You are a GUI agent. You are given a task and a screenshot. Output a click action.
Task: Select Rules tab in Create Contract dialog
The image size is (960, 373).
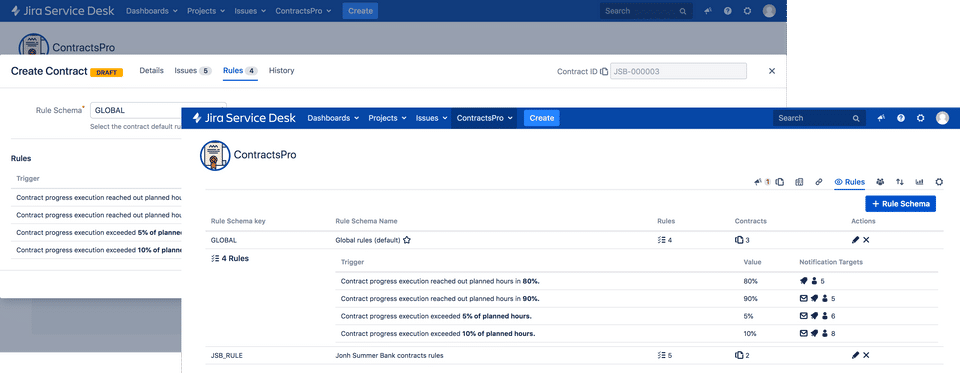coord(240,70)
